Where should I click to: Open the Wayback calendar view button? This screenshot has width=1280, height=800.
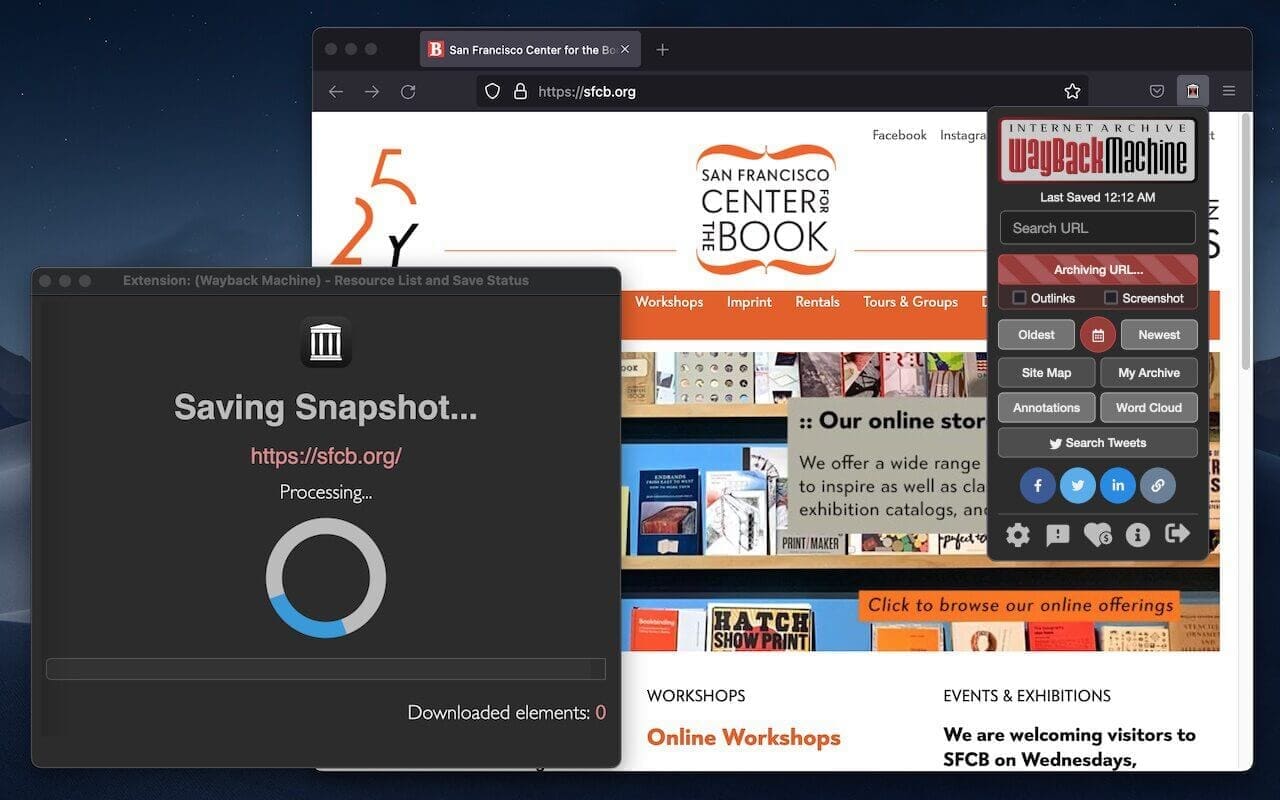[1098, 335]
